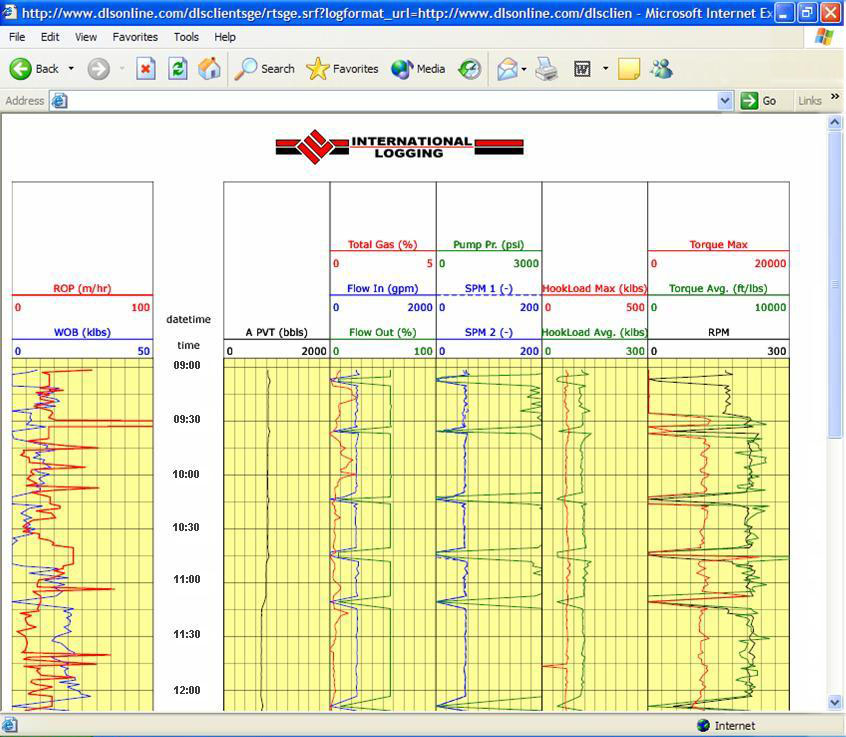This screenshot has width=846, height=737.
Task: Stop page loading with the red X icon
Action: pyautogui.click(x=146, y=69)
